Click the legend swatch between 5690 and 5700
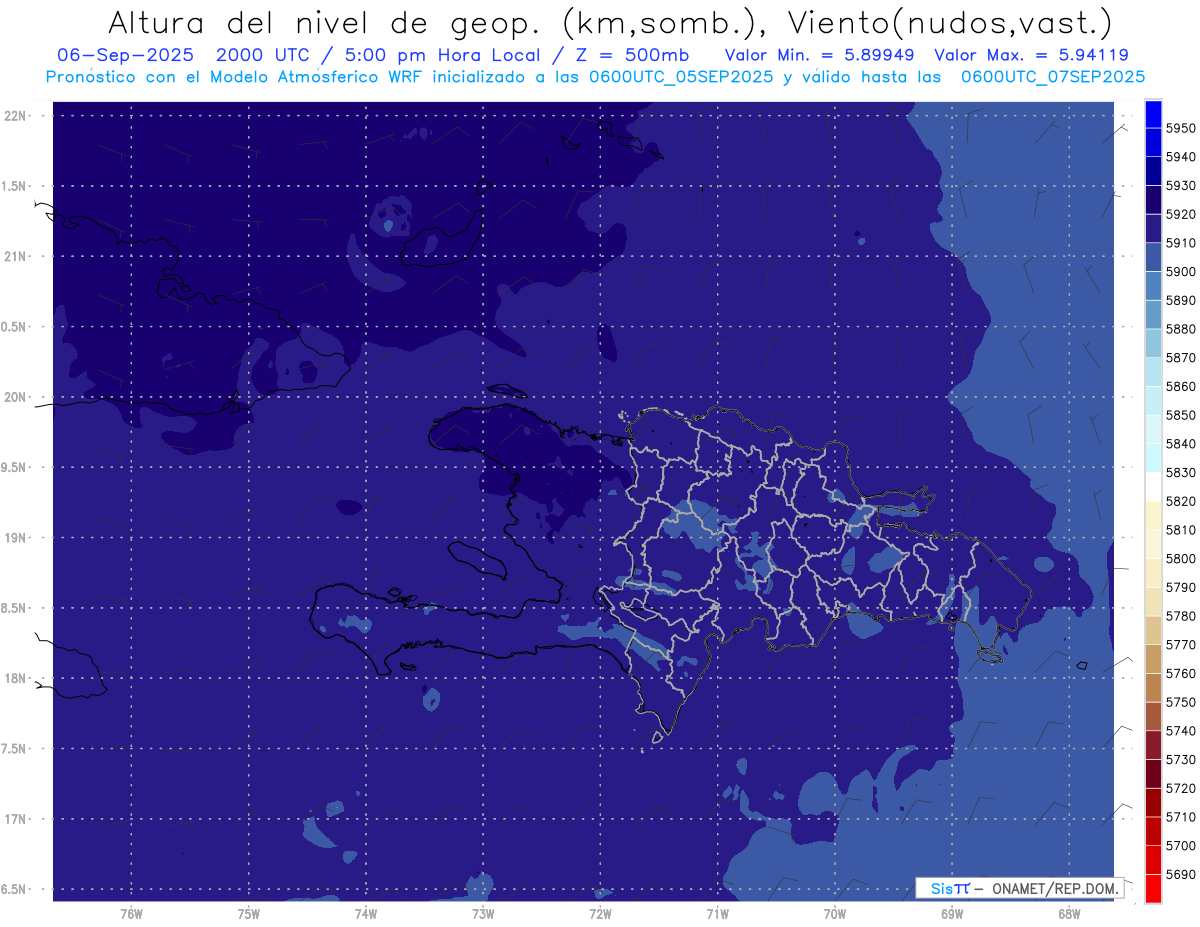This screenshot has height=927, width=1200. (1153, 860)
